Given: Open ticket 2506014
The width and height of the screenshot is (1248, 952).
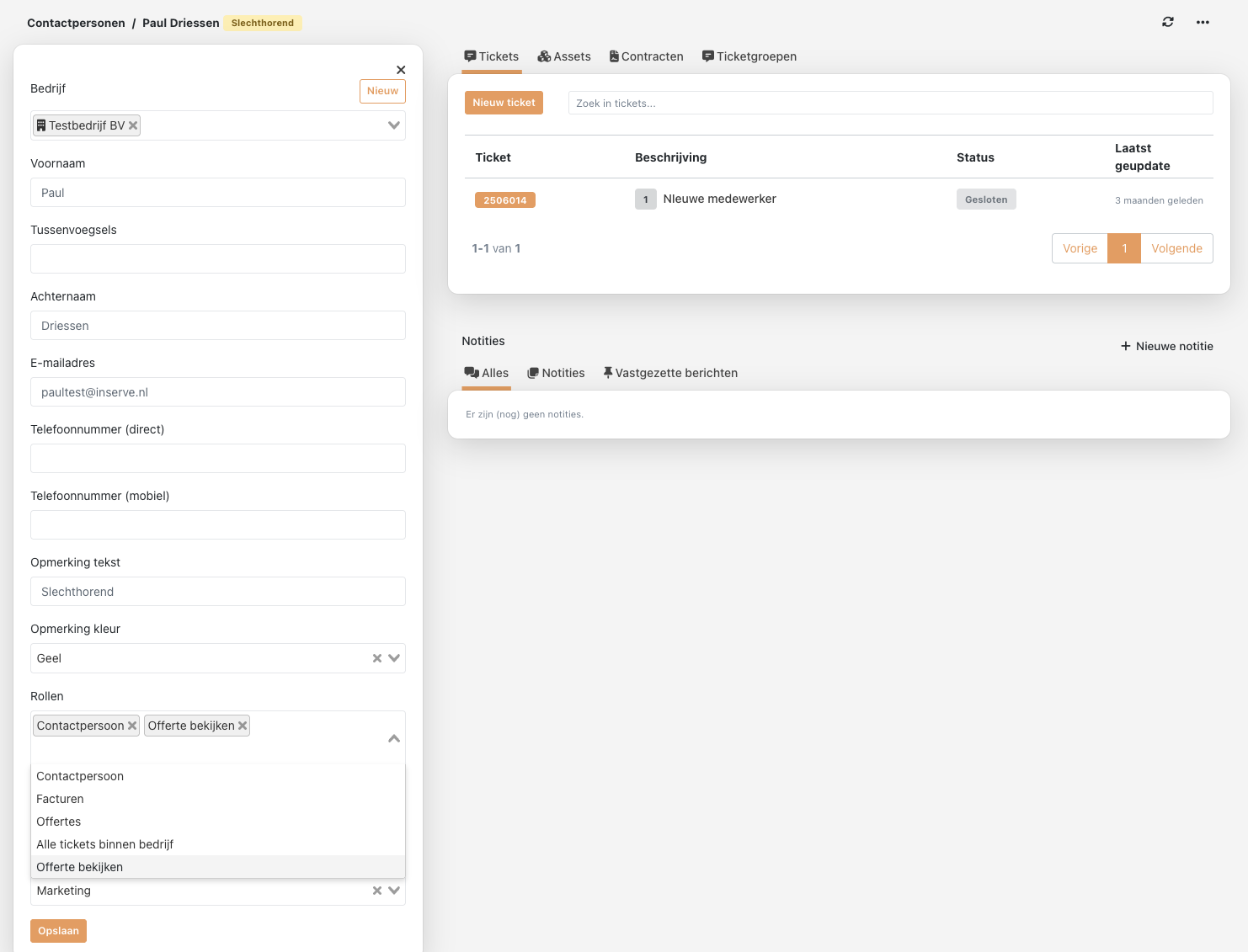Looking at the screenshot, I should click(505, 200).
